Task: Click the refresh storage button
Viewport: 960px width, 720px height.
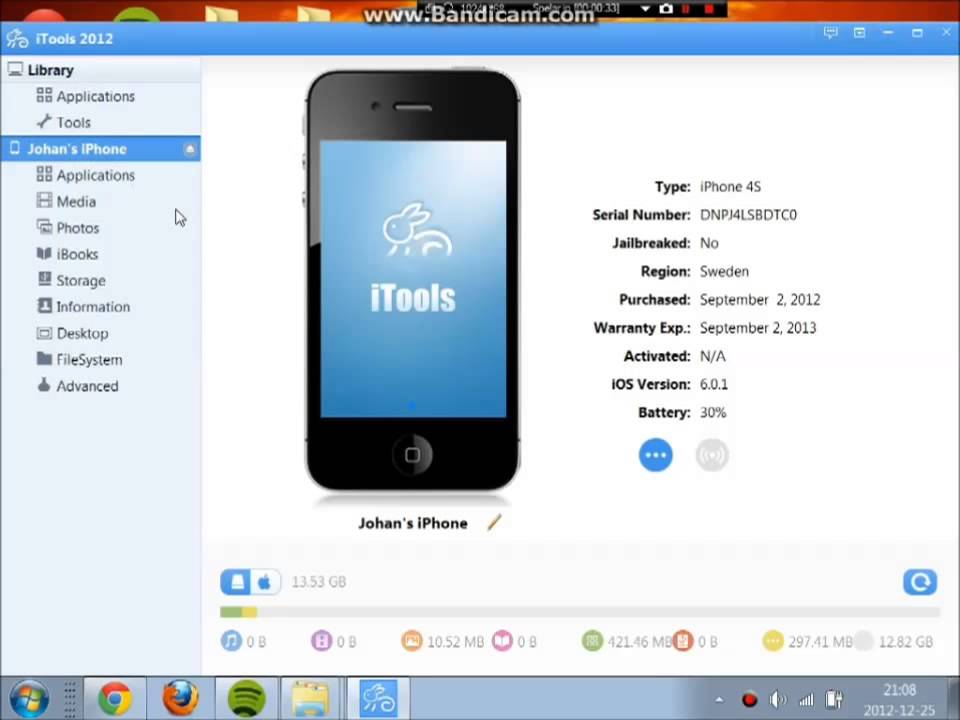Action: [x=920, y=582]
